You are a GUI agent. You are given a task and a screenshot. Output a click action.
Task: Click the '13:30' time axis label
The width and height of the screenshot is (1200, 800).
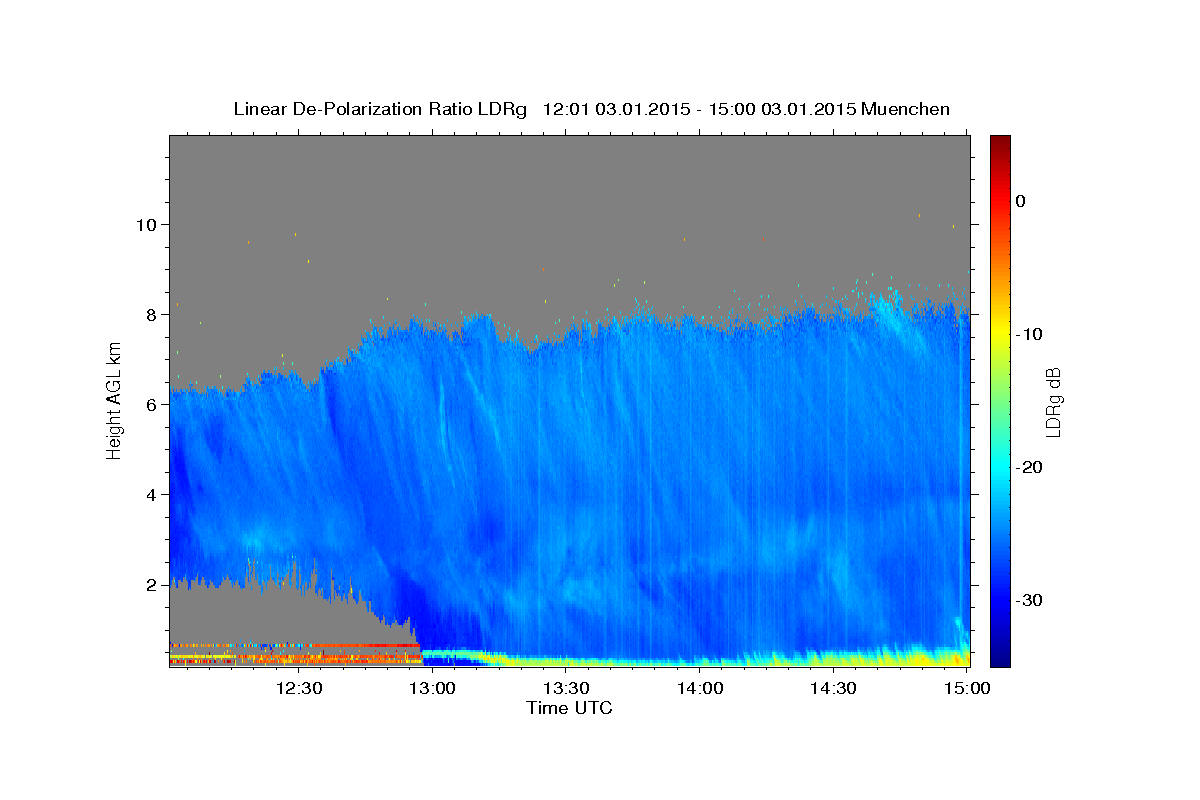(x=566, y=689)
